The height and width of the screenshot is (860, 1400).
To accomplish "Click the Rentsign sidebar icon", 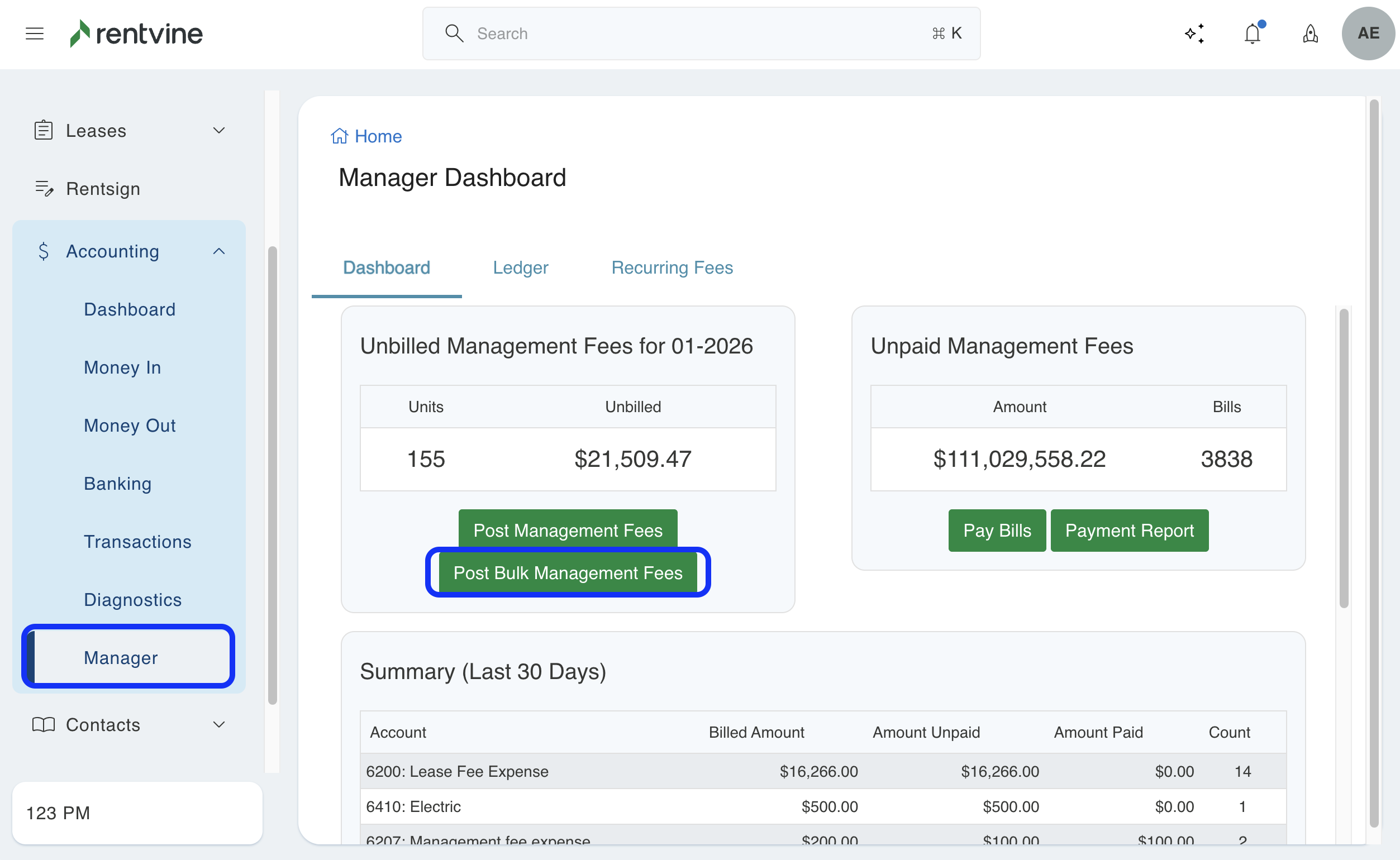I will [44, 188].
